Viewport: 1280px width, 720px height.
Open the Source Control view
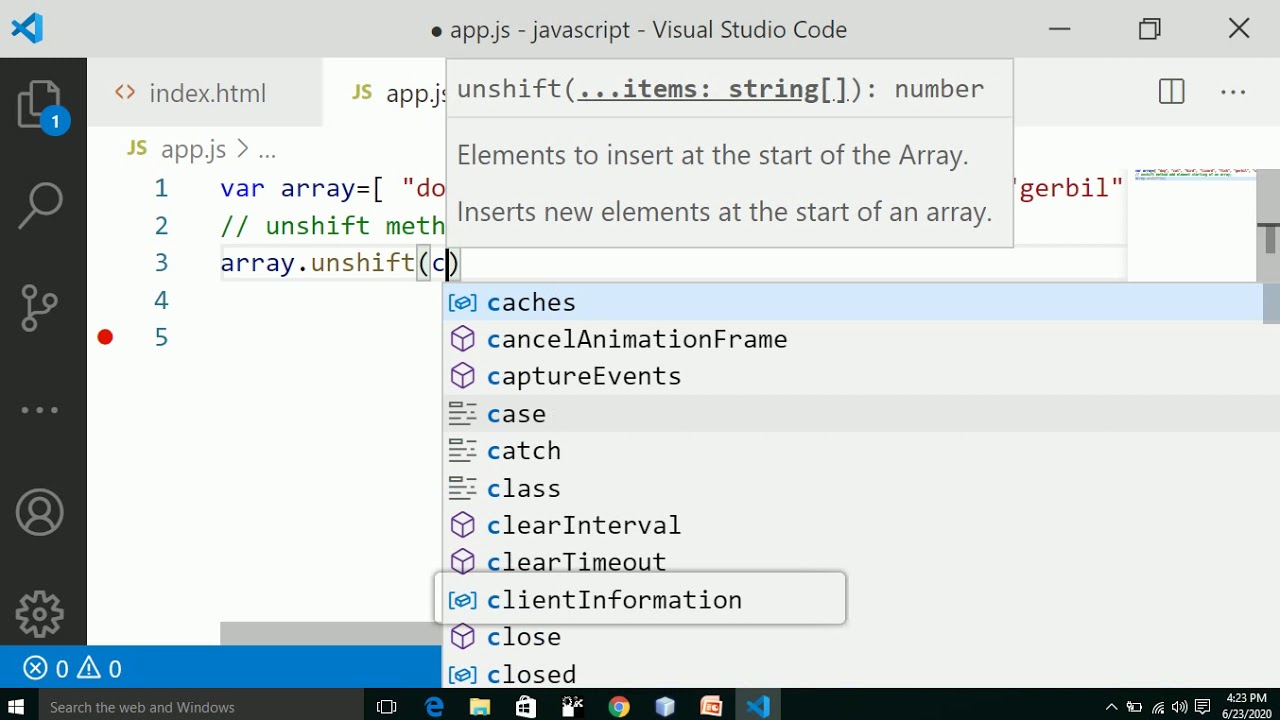coord(40,308)
